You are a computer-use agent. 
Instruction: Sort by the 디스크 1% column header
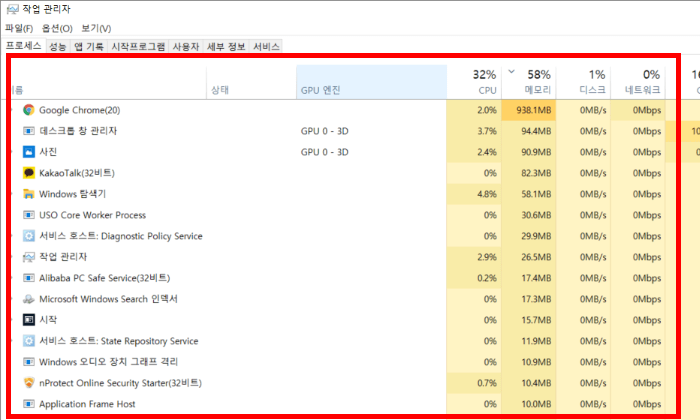click(x=583, y=82)
